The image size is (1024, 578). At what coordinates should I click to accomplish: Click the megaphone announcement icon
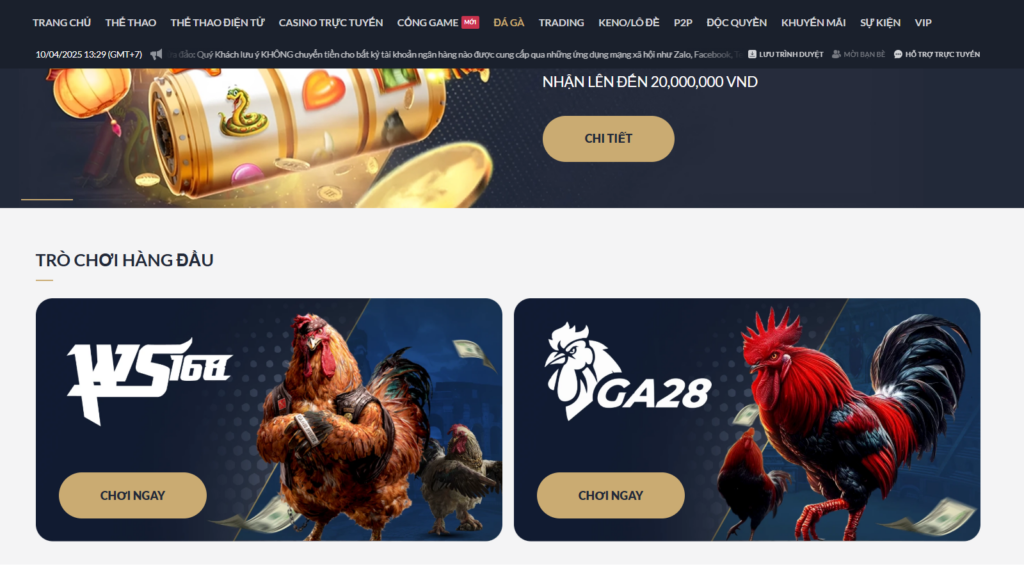pyautogui.click(x=156, y=54)
